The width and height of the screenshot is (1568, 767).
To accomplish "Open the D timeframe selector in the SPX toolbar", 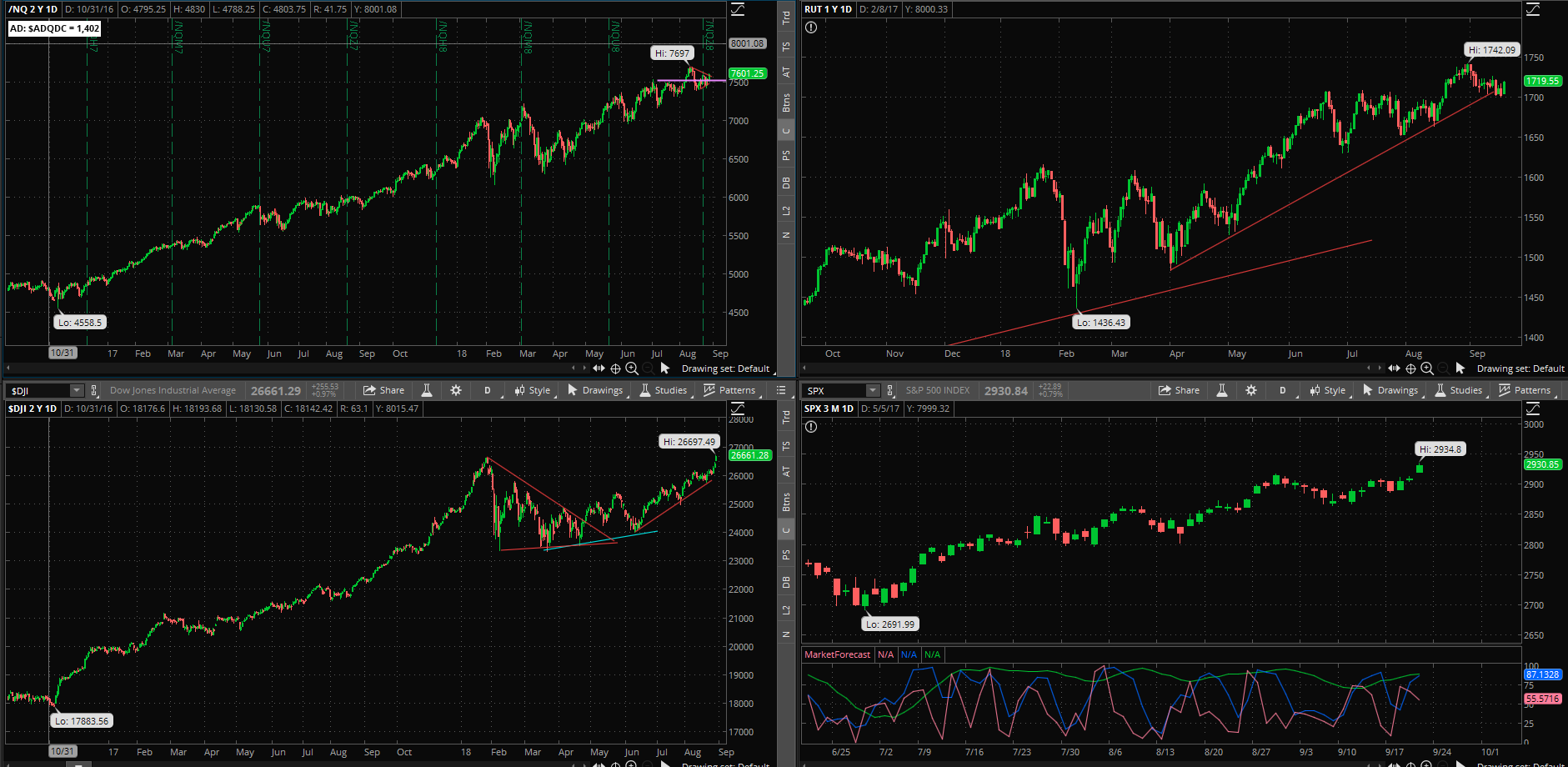I will point(1283,390).
